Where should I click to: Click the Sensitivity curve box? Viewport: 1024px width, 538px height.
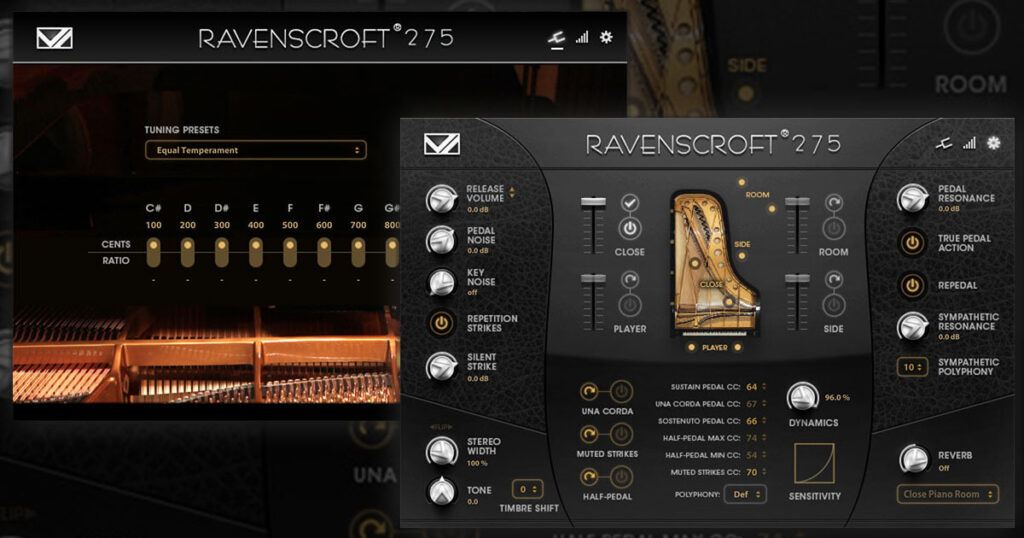pos(814,464)
